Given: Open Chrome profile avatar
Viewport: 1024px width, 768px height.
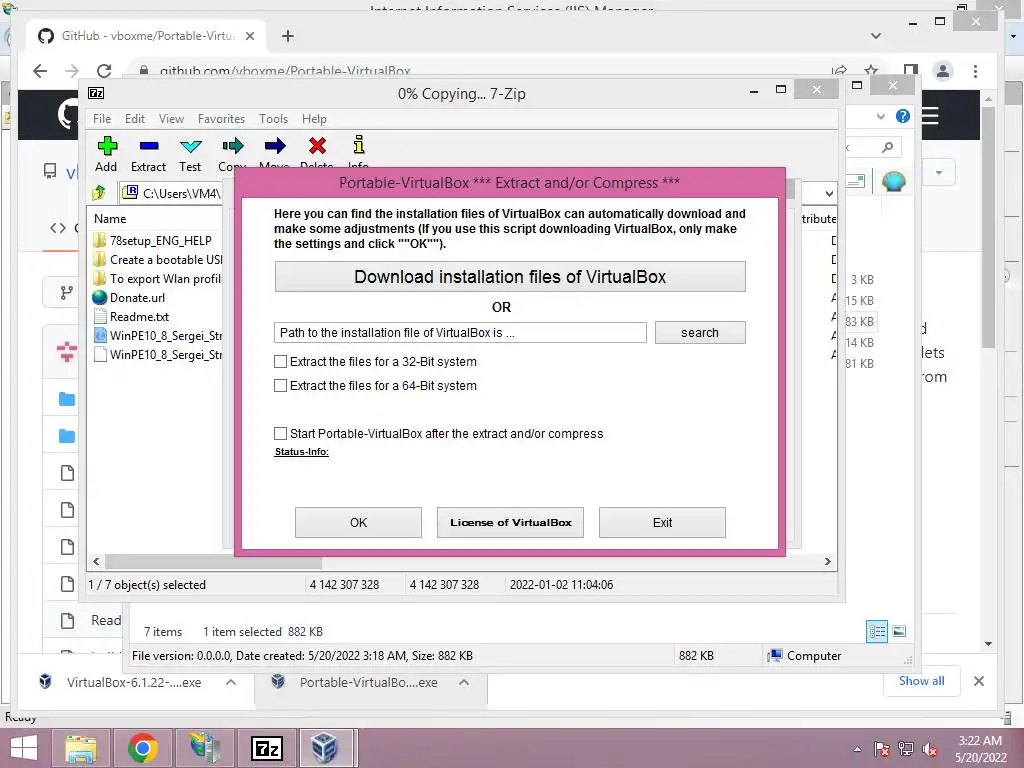Looking at the screenshot, I should (942, 71).
